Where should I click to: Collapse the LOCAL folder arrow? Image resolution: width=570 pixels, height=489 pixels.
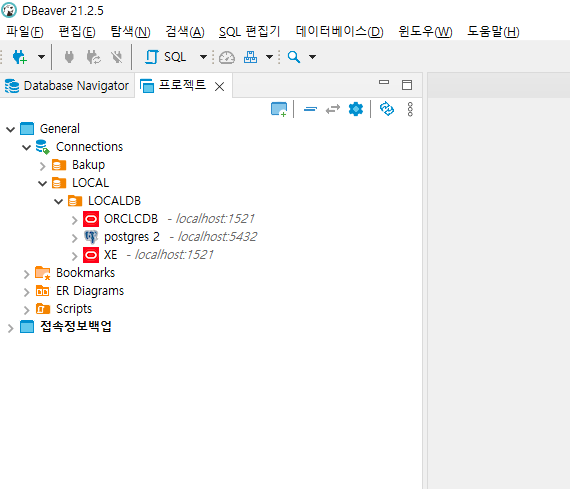(x=43, y=183)
